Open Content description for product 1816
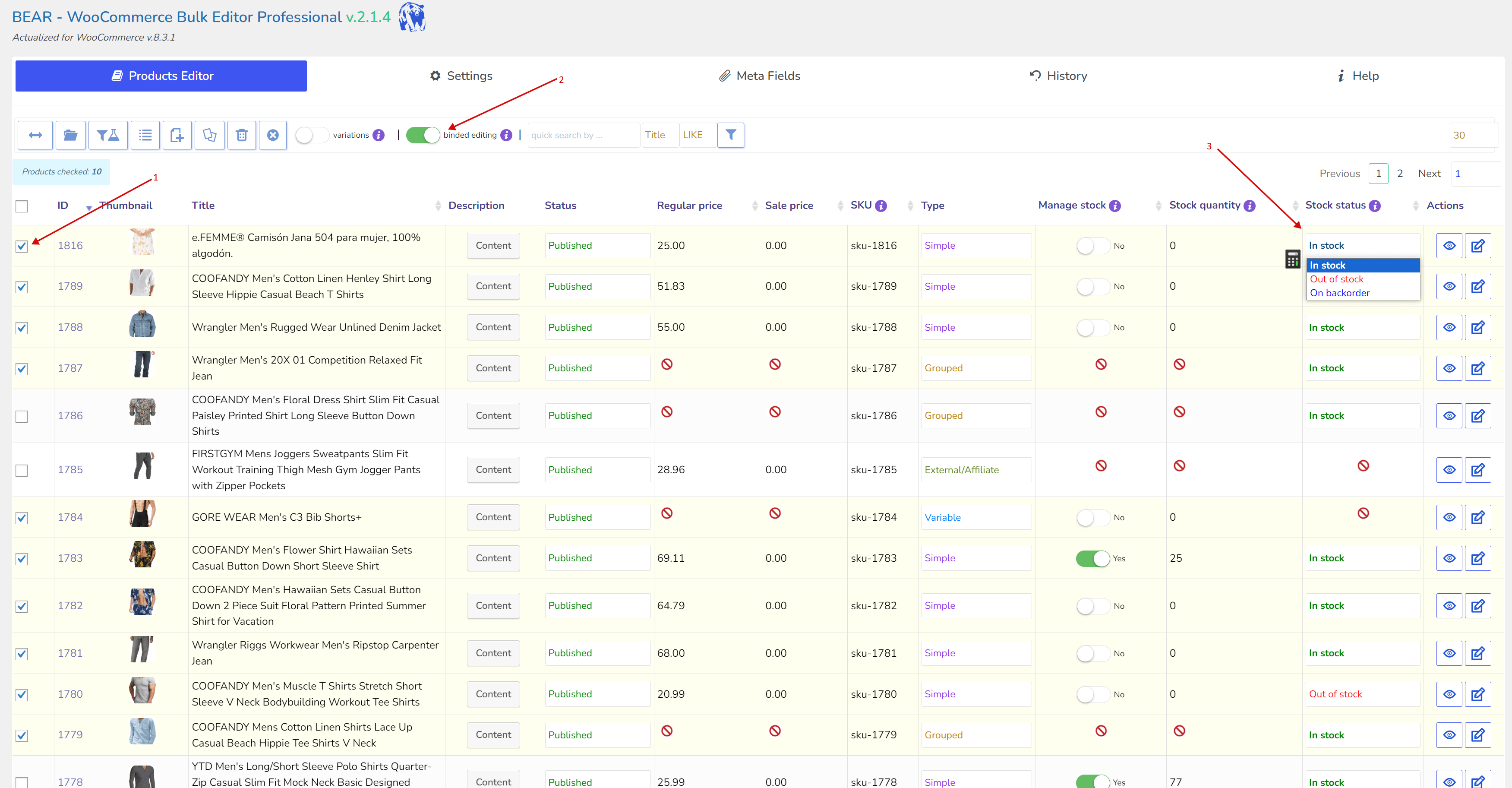Viewport: 1512px width, 788px height. tap(493, 246)
